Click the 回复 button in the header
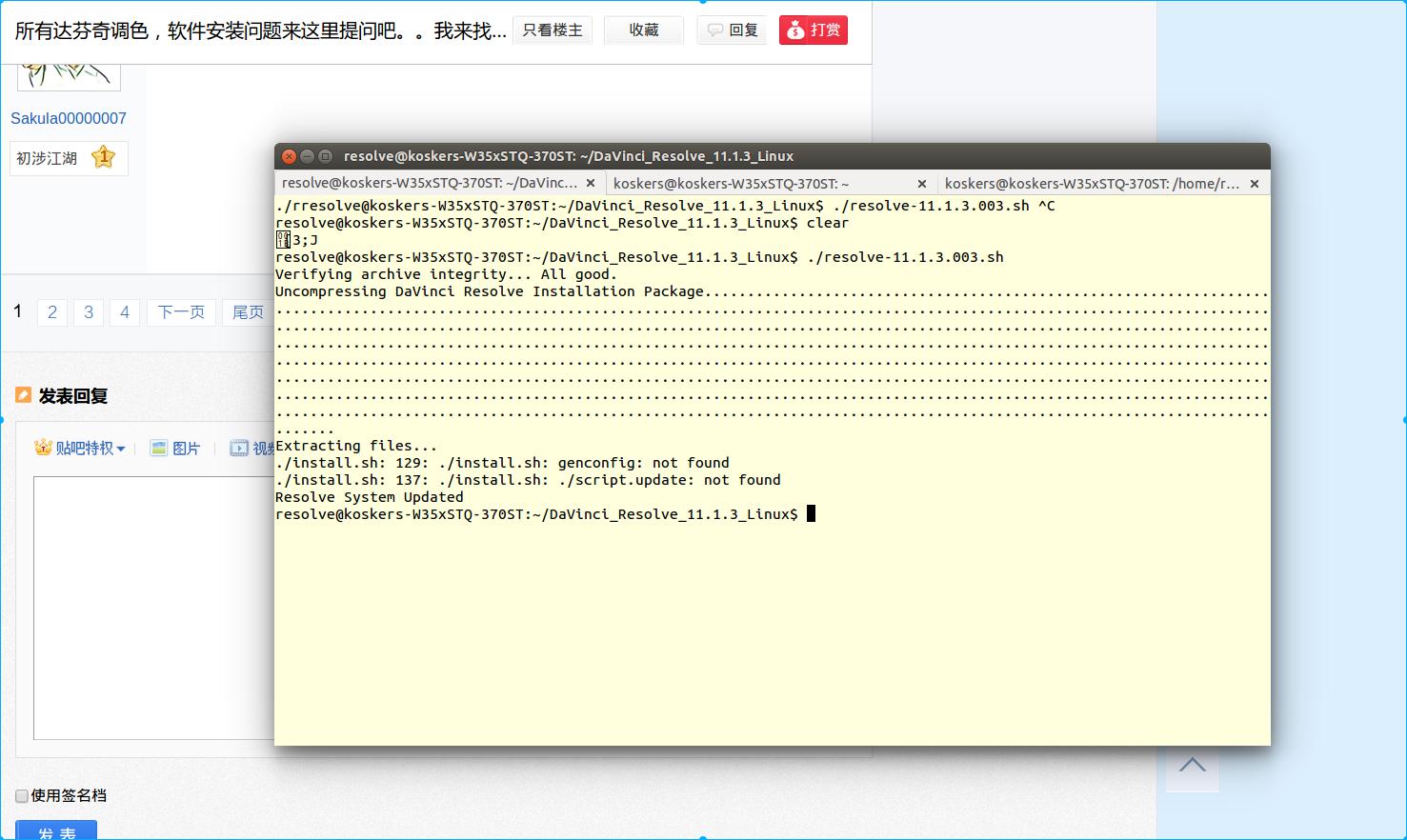The width and height of the screenshot is (1407, 840). [732, 30]
